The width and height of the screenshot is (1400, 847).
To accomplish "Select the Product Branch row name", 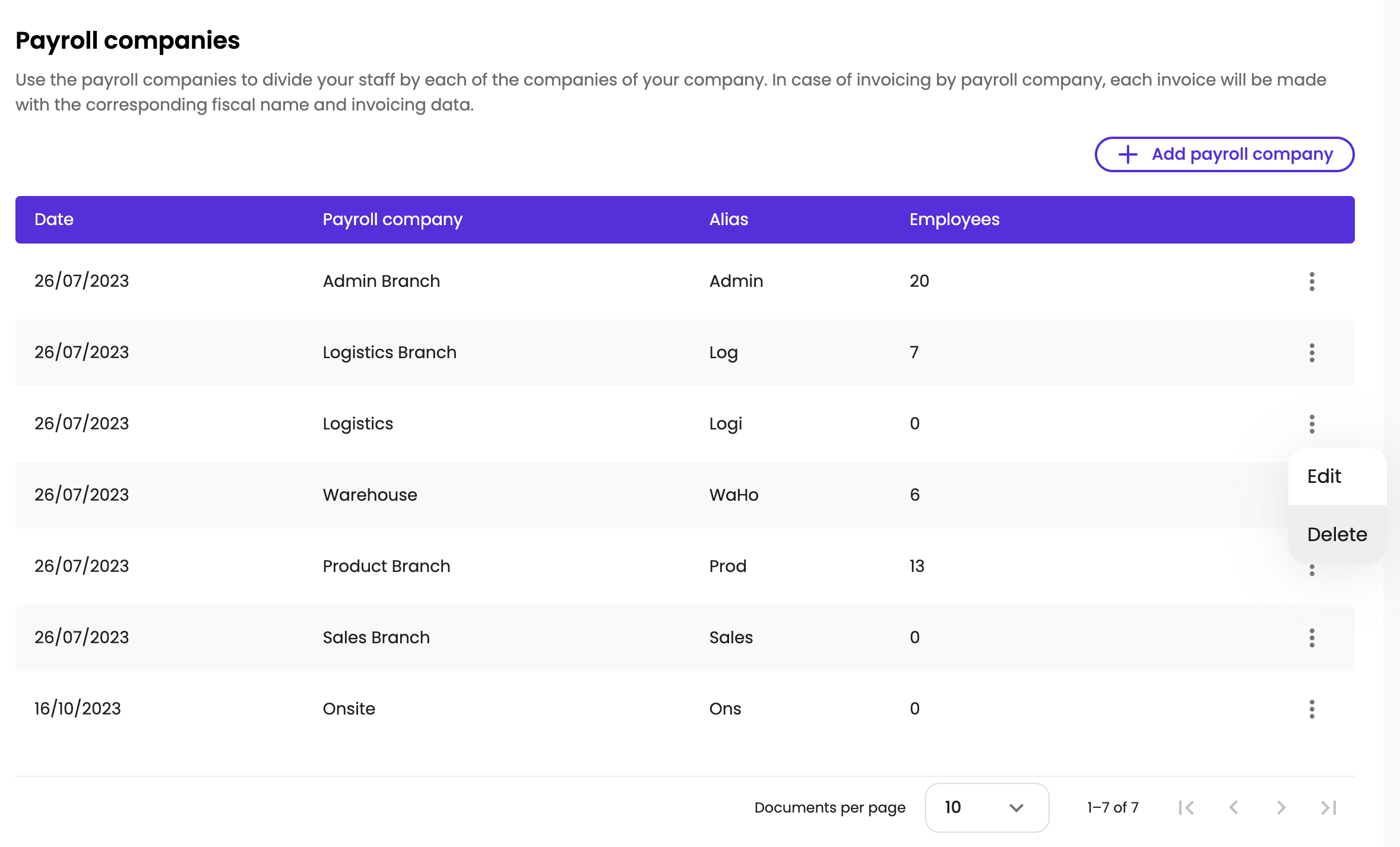I will coord(387,567).
